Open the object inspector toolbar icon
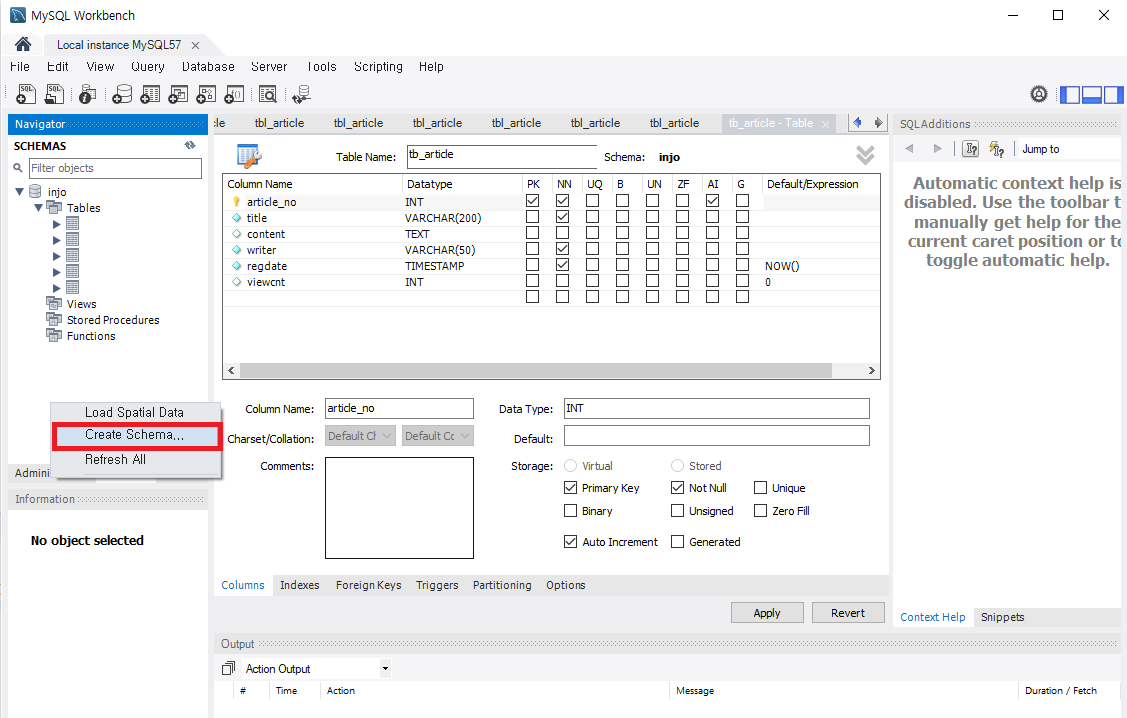This screenshot has height=718, width=1127. coord(87,94)
